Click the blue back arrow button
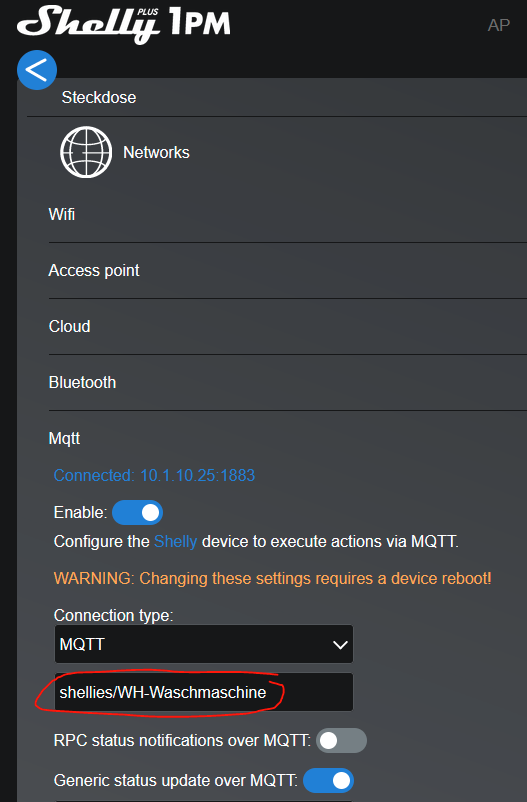 [x=37, y=70]
